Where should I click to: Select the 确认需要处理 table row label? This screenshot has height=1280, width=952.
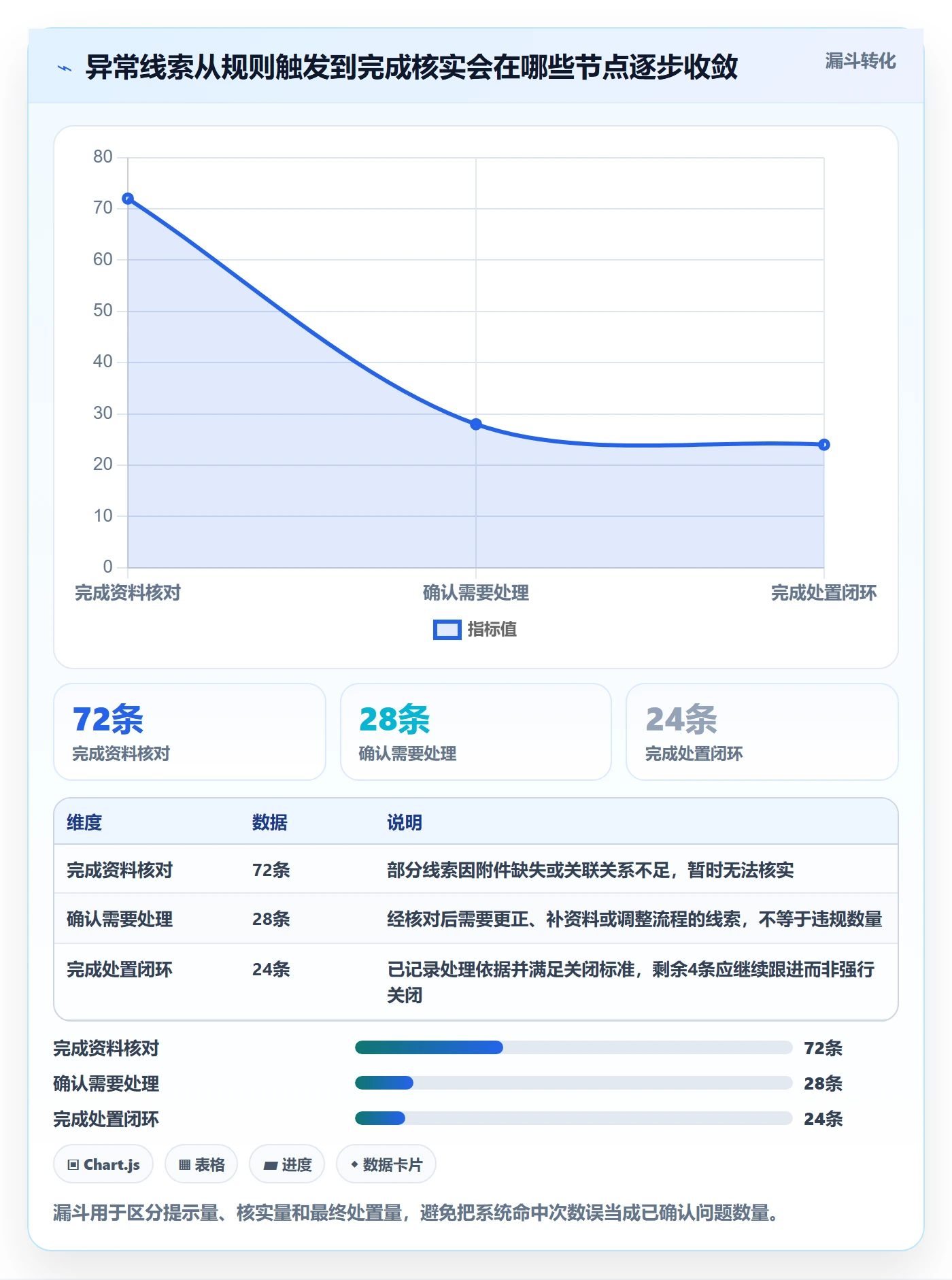(120, 919)
